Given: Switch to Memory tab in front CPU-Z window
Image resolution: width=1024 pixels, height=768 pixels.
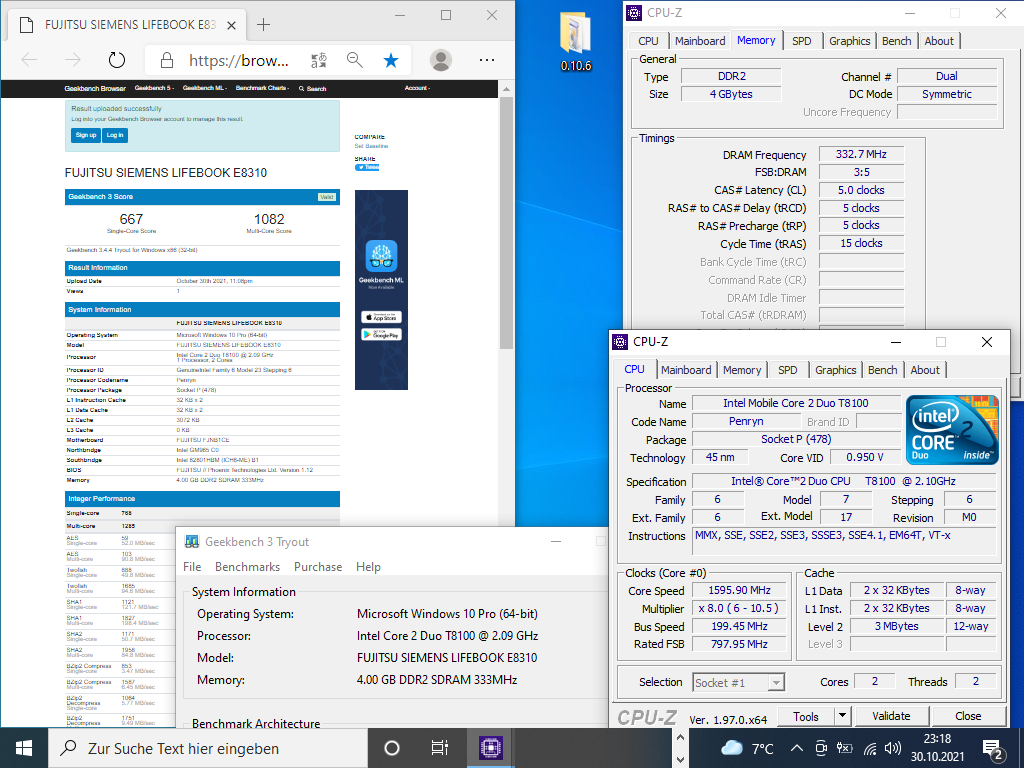Looking at the screenshot, I should [x=742, y=370].
